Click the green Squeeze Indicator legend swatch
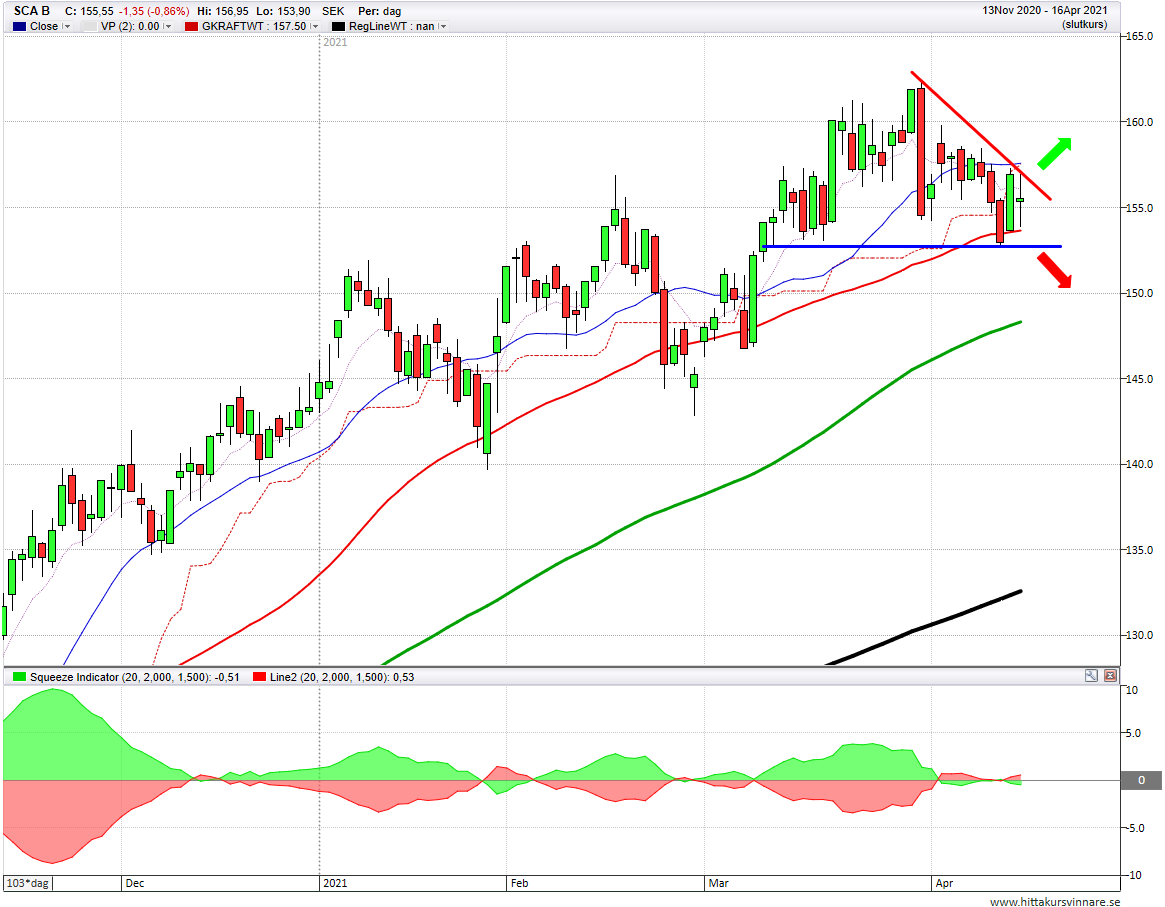This screenshot has width=1165, height=907. click(19, 677)
